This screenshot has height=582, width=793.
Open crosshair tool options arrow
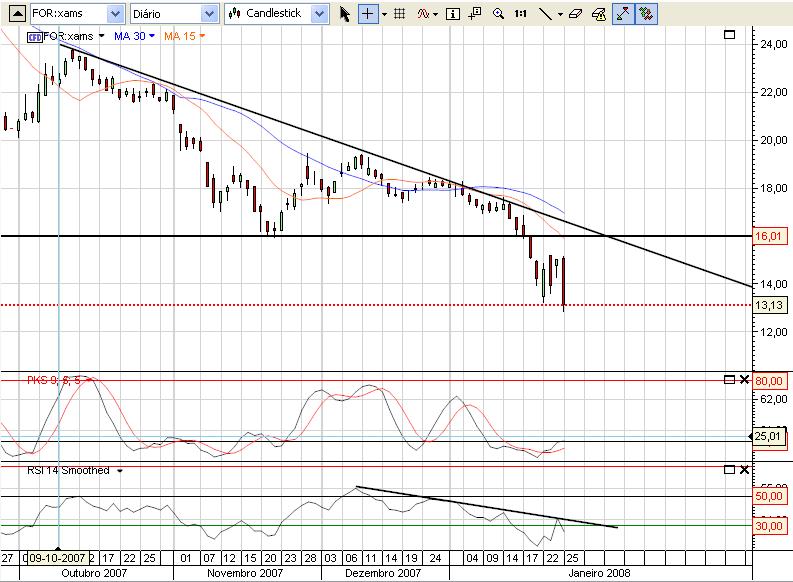click(x=384, y=14)
